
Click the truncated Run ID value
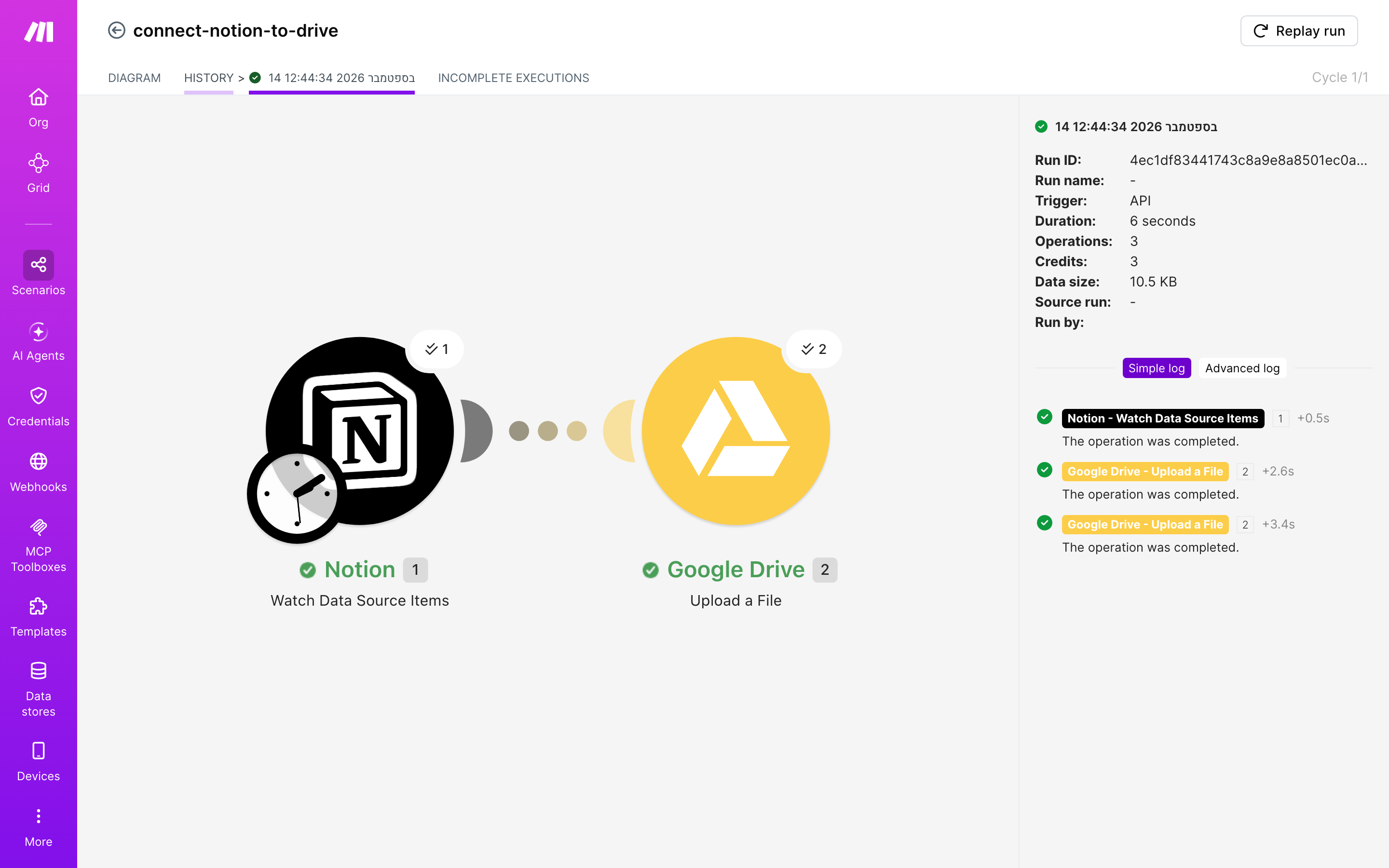(x=1248, y=160)
